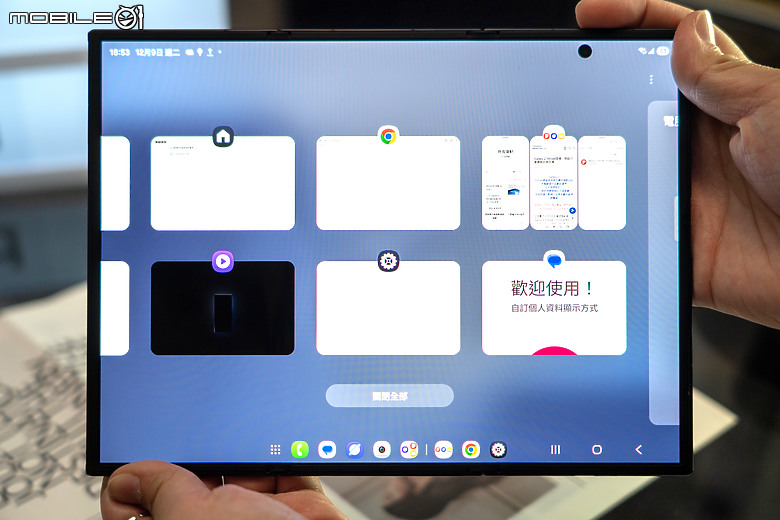This screenshot has height=520, width=780.
Task: Open Samsung Internet browser in the taskbar
Action: [354, 450]
